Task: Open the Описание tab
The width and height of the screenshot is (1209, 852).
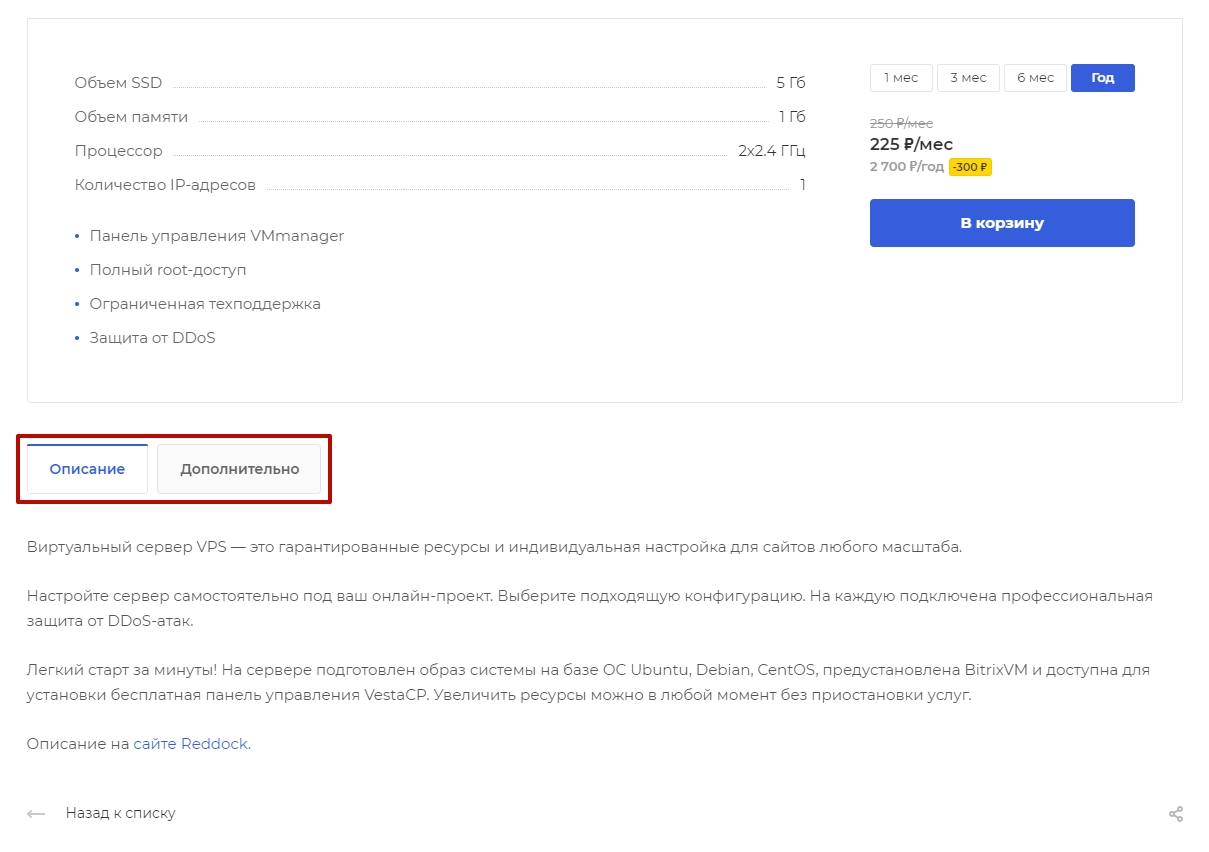Action: tap(87, 469)
